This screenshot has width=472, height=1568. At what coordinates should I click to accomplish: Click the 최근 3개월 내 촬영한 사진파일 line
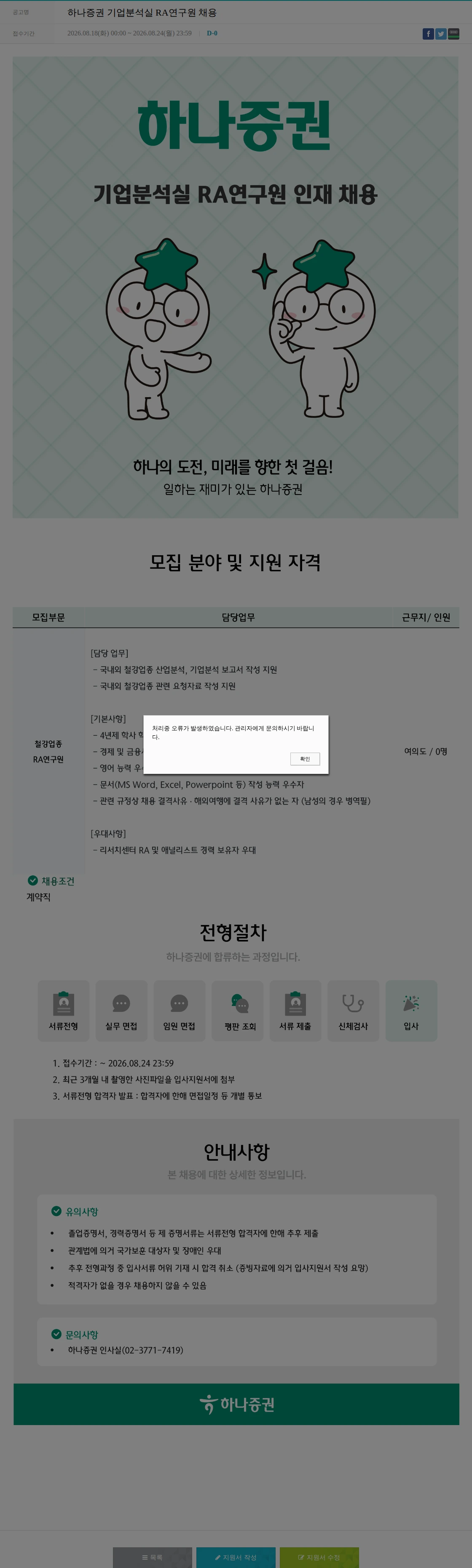(144, 1079)
